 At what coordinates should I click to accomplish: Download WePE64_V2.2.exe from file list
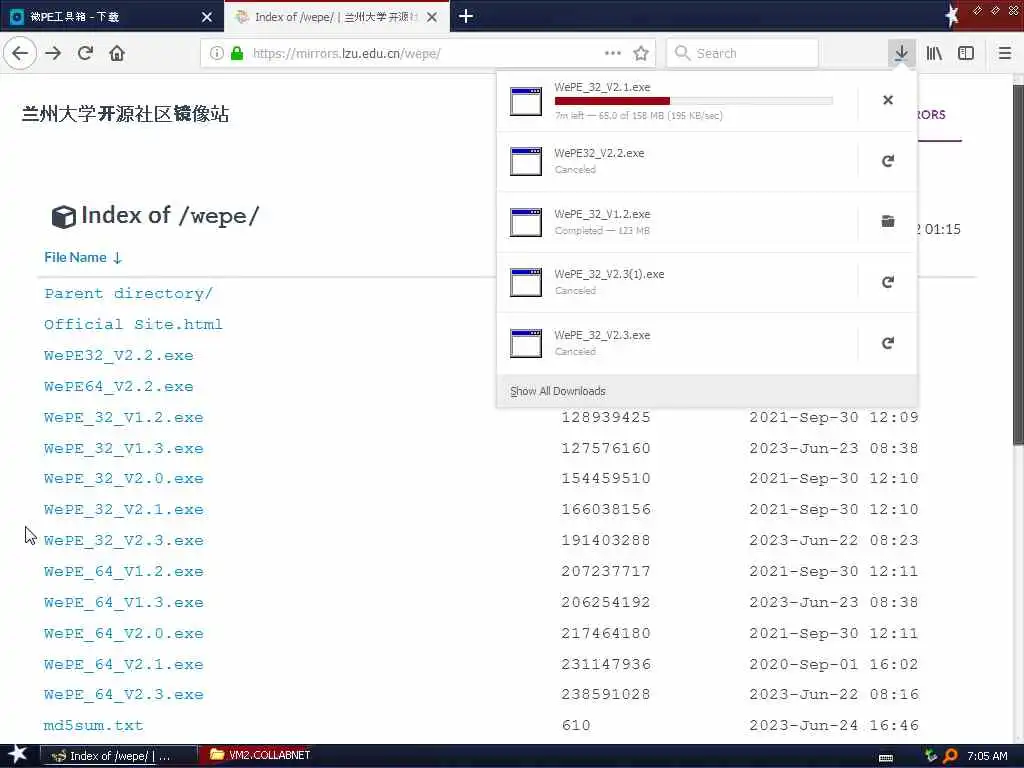[119, 386]
